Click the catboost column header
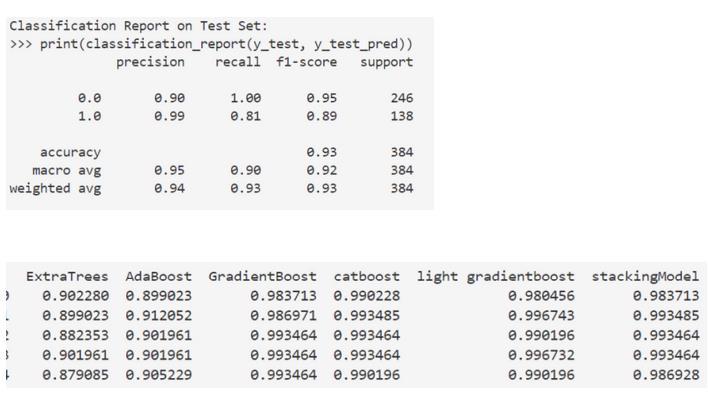This screenshot has height=403, width=708. pos(366,276)
